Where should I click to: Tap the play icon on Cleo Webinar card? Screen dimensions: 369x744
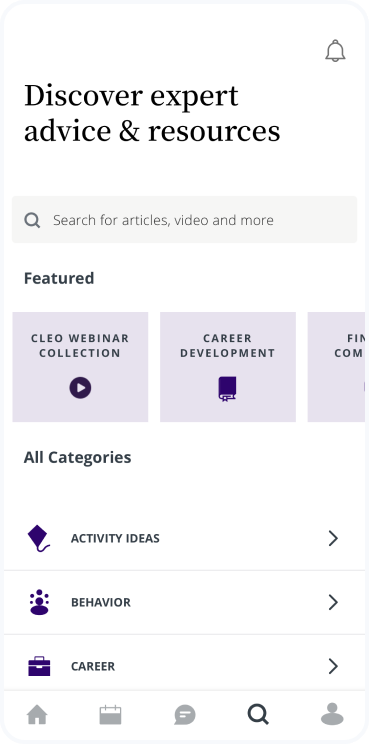[x=80, y=388]
